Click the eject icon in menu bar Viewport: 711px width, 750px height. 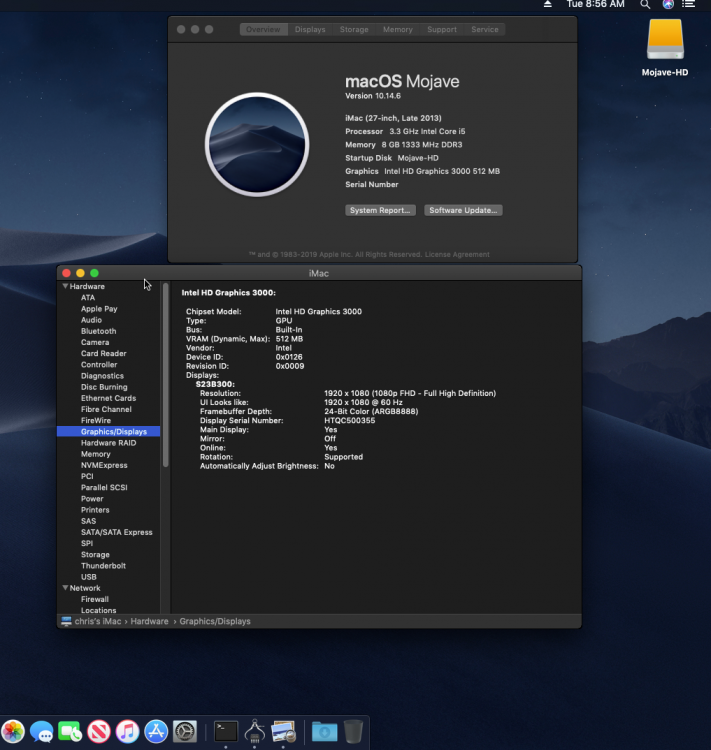(x=548, y=4)
